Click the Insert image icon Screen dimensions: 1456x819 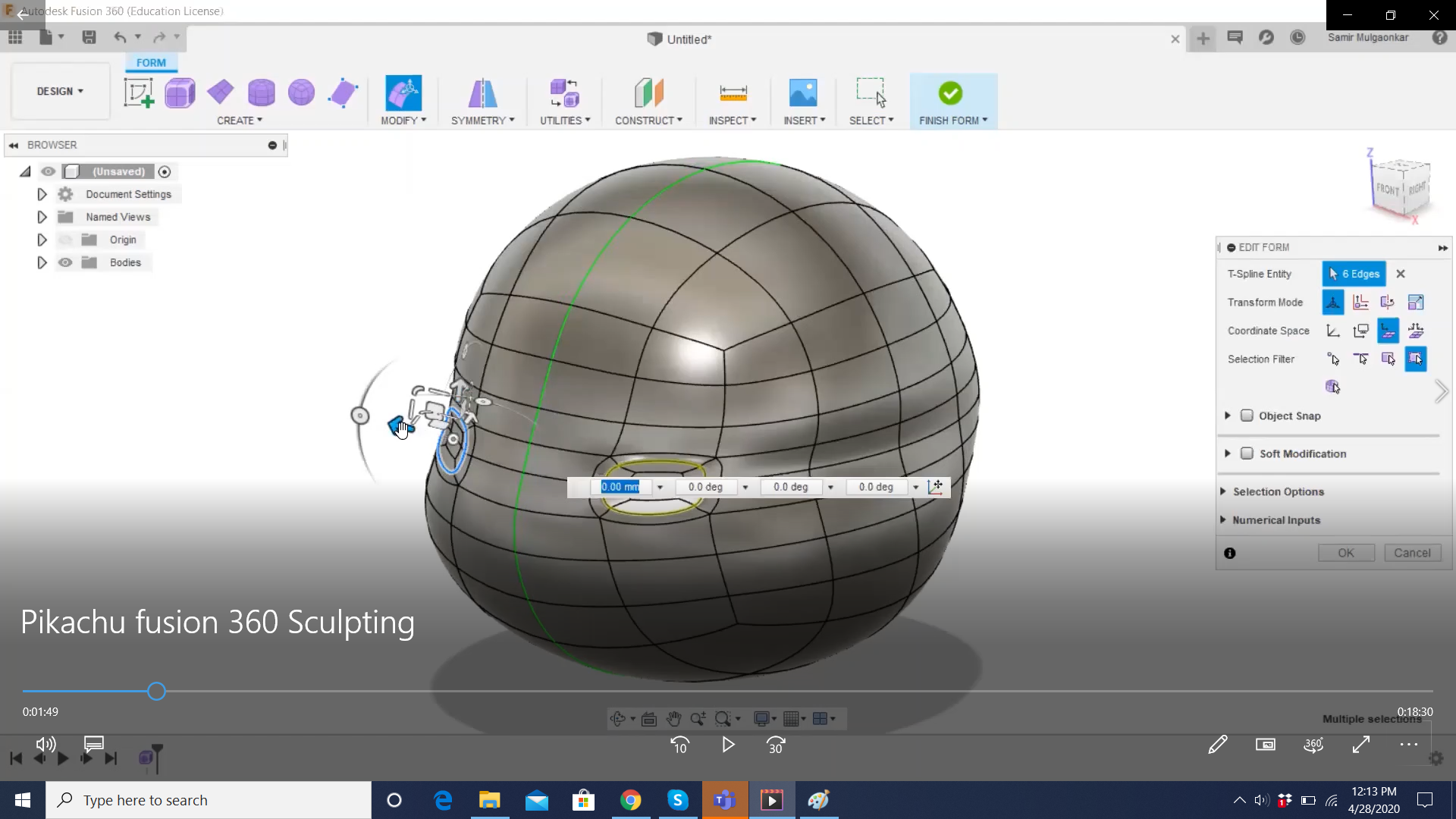803,93
